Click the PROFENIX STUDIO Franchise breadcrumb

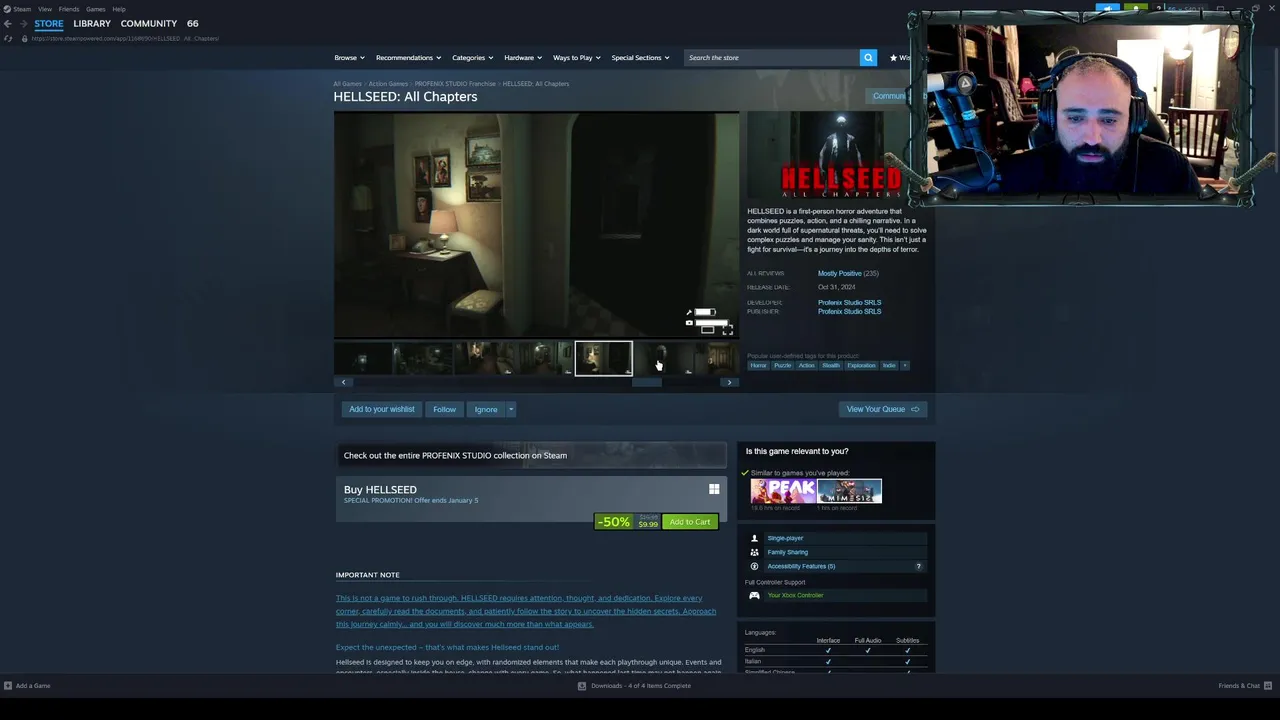455,84
